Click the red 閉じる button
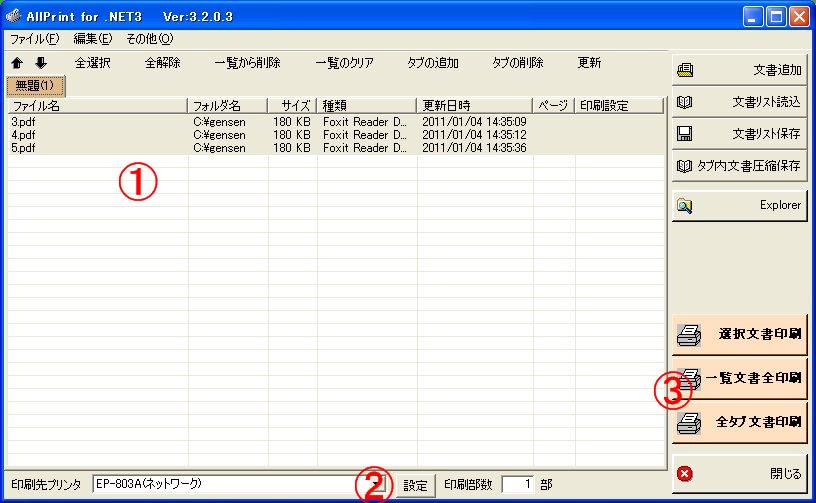Image resolution: width=816 pixels, height=503 pixels. click(739, 474)
